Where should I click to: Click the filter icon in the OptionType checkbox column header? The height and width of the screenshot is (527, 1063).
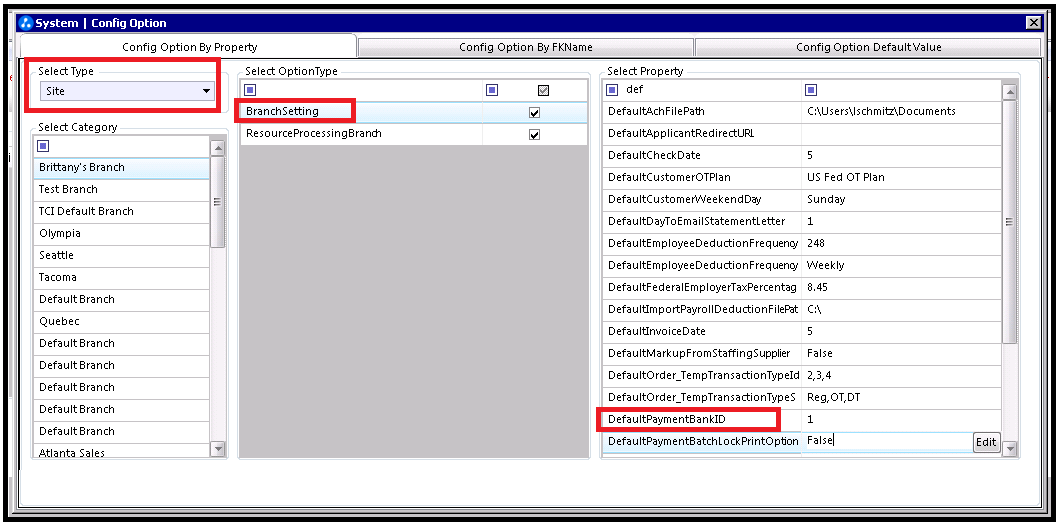[492, 90]
